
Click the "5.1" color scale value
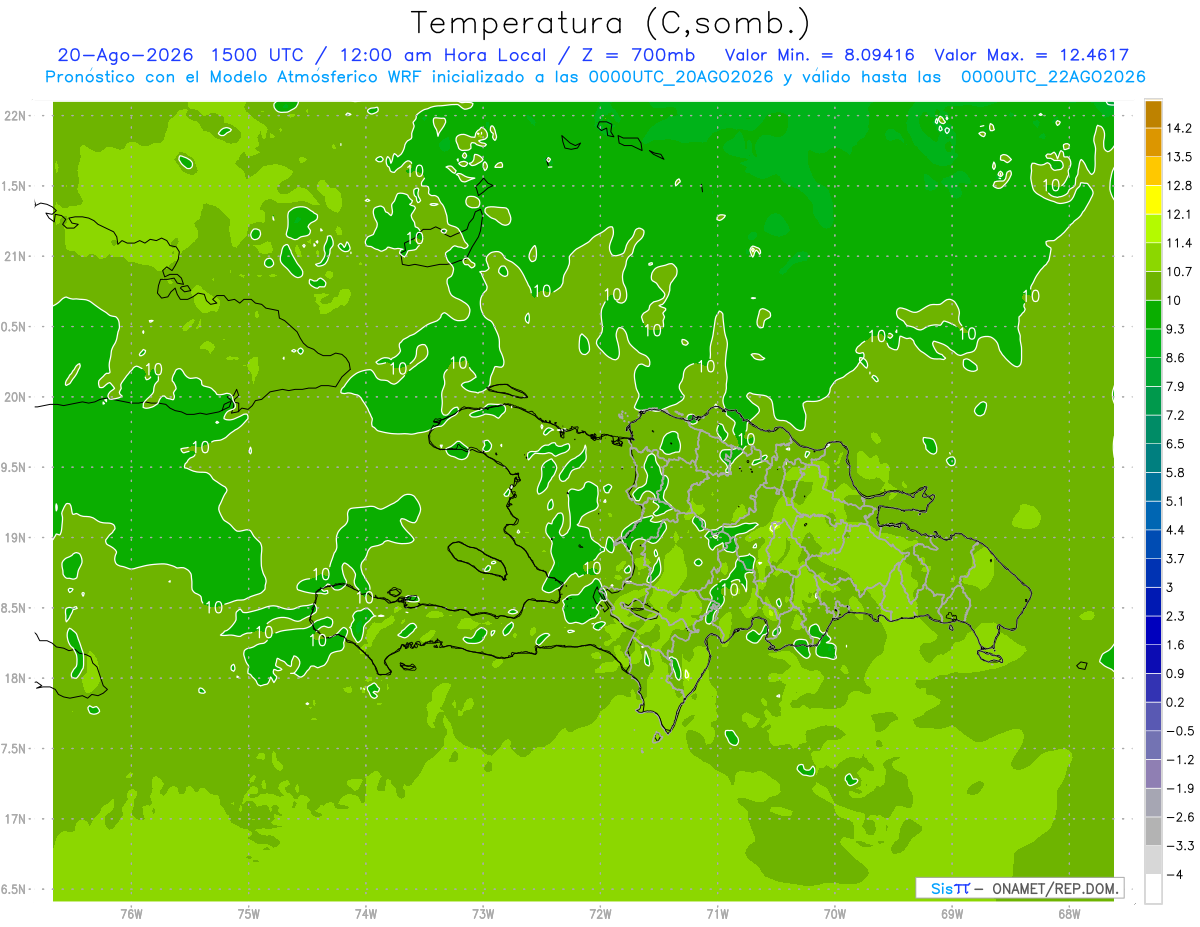coord(1176,501)
